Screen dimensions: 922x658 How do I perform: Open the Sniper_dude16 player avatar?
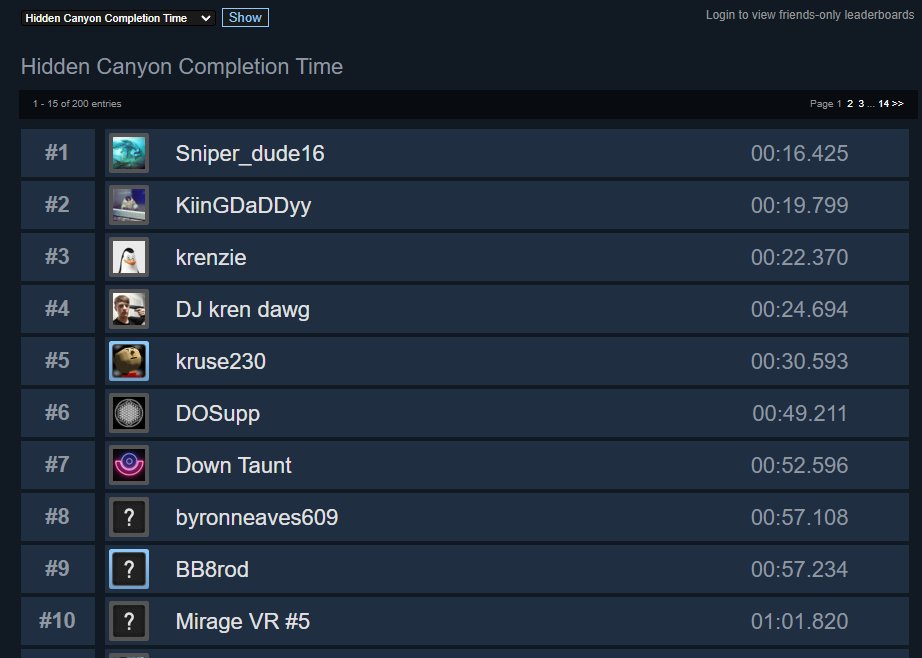tap(129, 153)
